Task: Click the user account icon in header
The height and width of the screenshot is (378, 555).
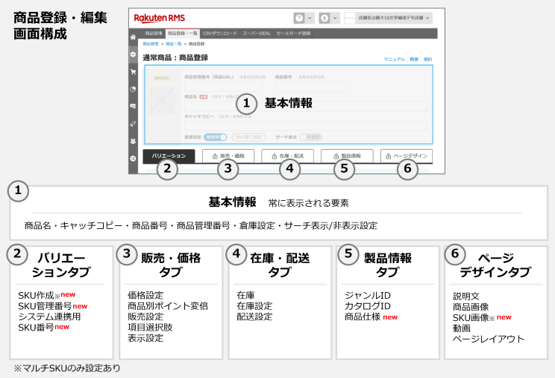Action: click(324, 18)
